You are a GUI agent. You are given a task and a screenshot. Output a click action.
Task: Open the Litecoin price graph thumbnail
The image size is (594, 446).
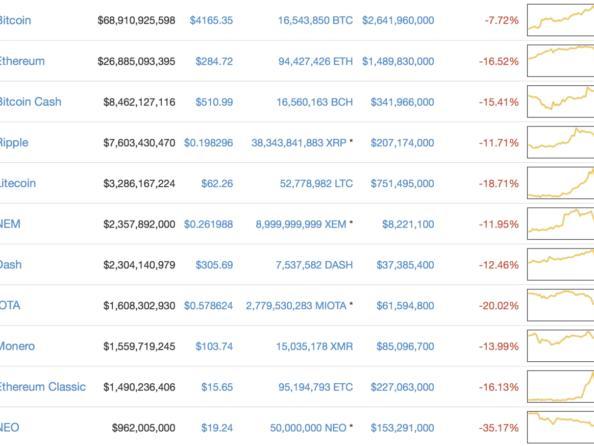[x=561, y=183]
